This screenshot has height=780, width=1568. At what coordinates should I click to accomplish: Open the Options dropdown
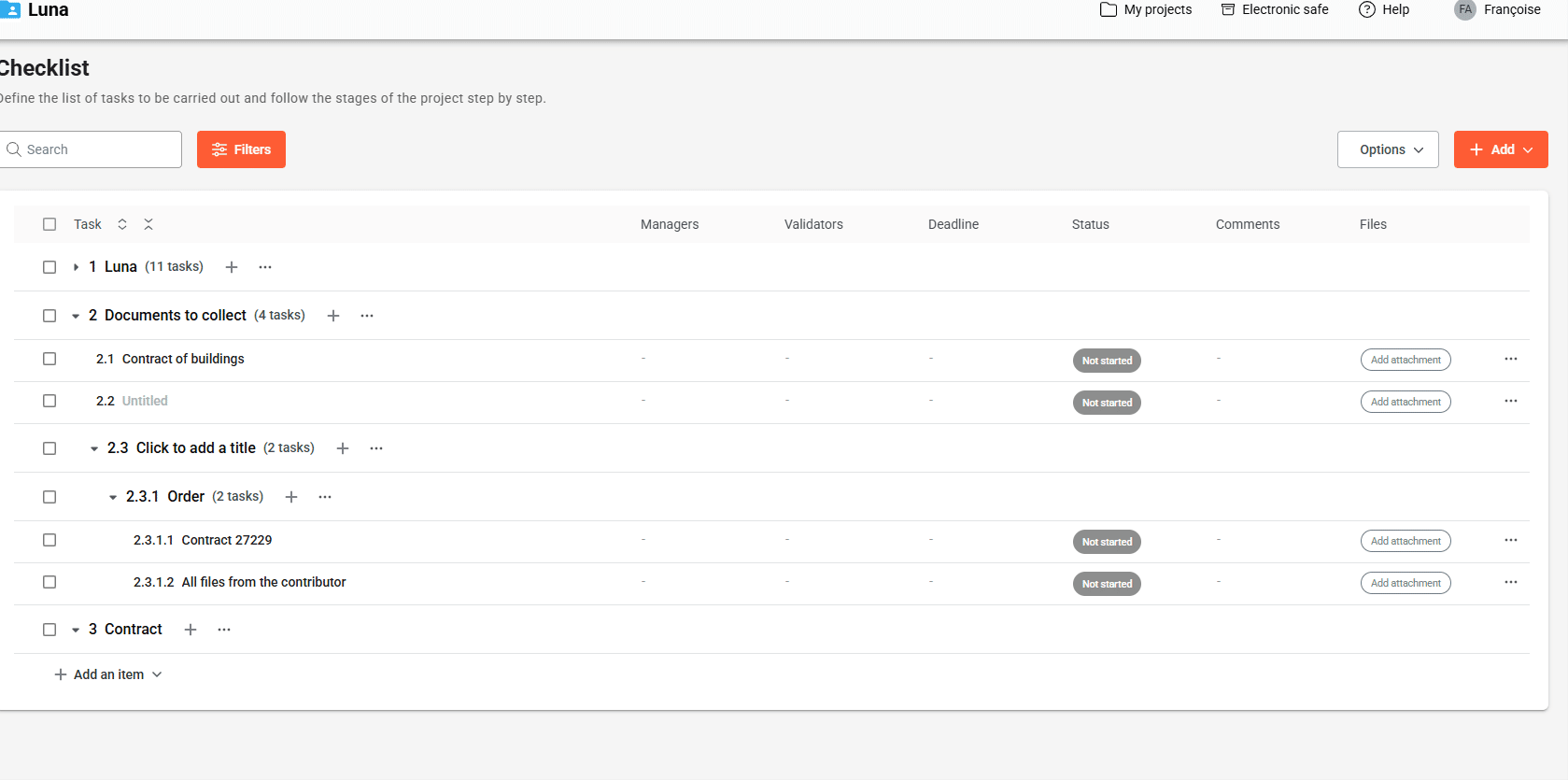pyautogui.click(x=1387, y=149)
